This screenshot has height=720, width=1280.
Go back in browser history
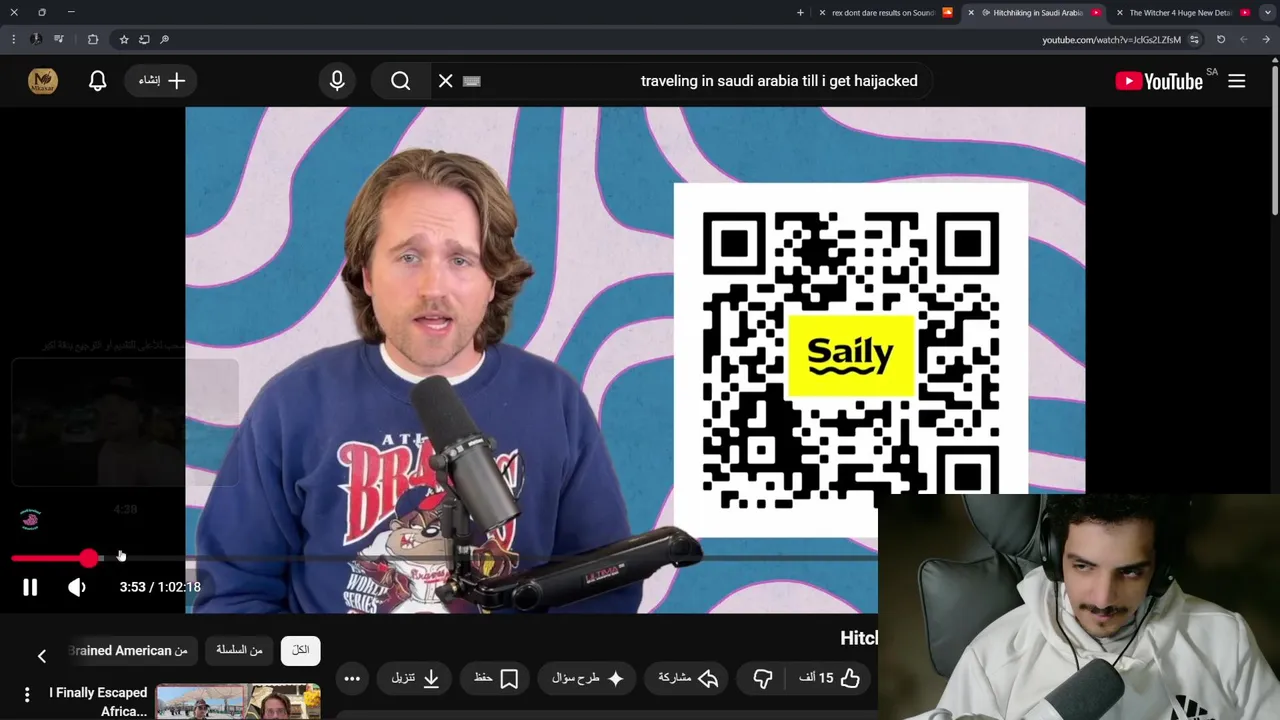click(x=1266, y=40)
